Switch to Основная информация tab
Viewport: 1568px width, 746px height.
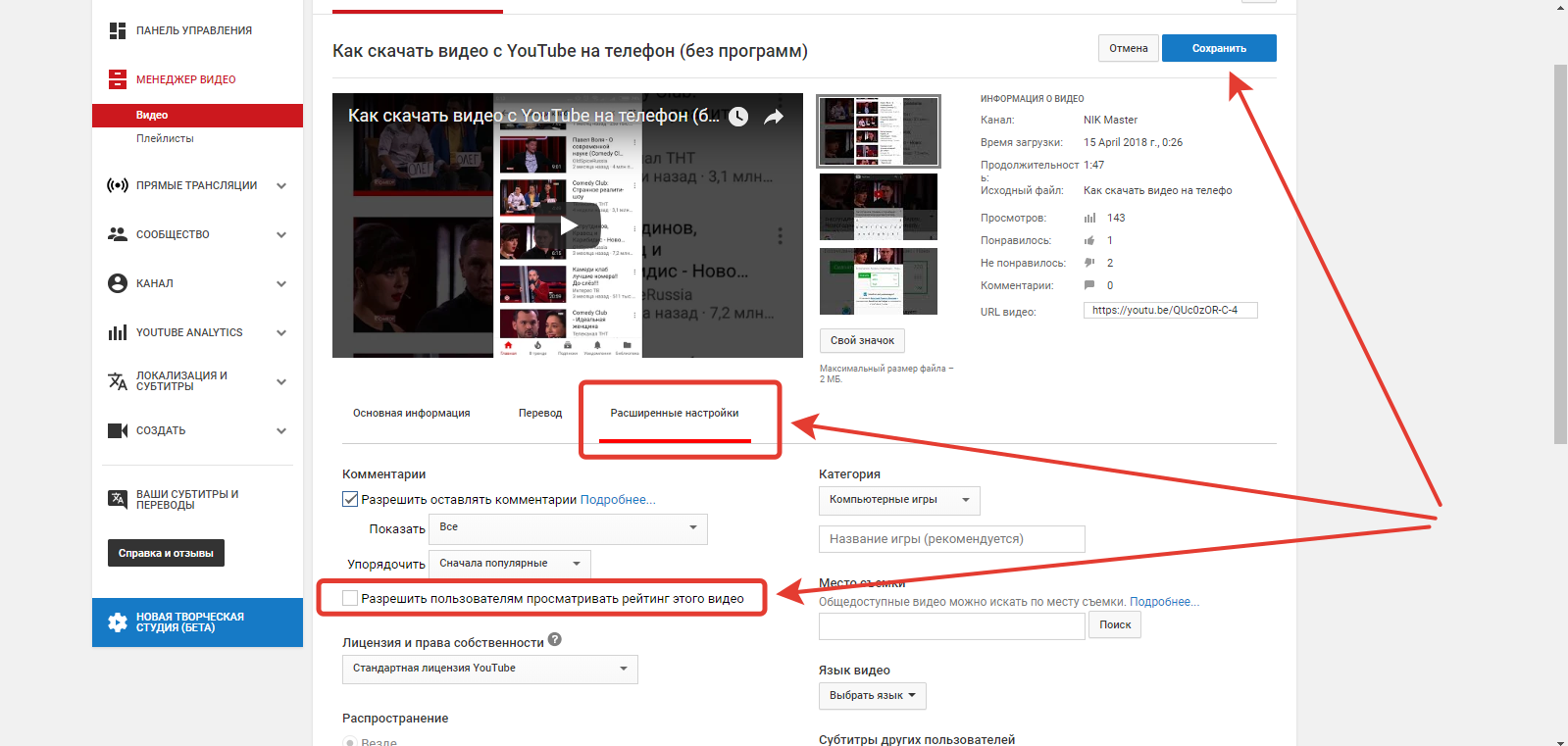tap(412, 413)
